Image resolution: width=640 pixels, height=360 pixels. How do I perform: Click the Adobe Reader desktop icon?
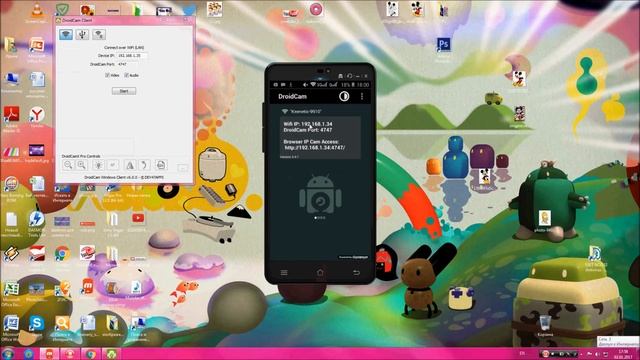11,115
